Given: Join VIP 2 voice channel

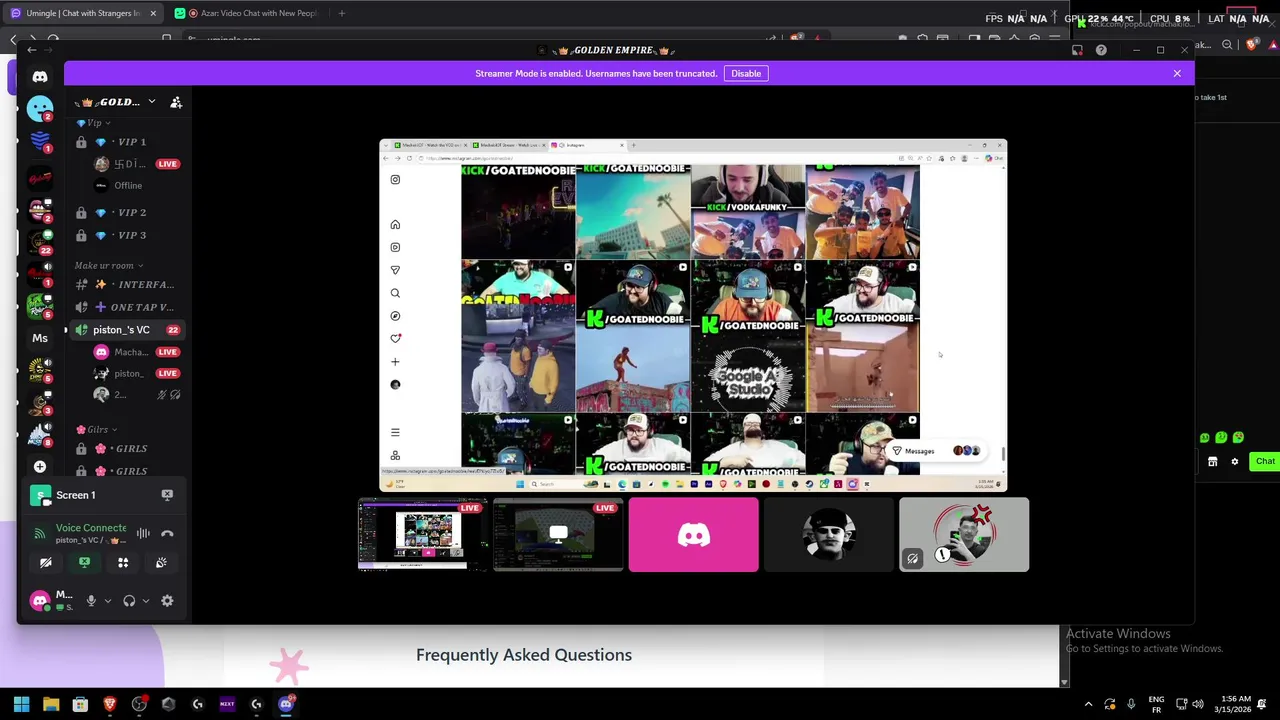Looking at the screenshot, I should click(x=126, y=213).
